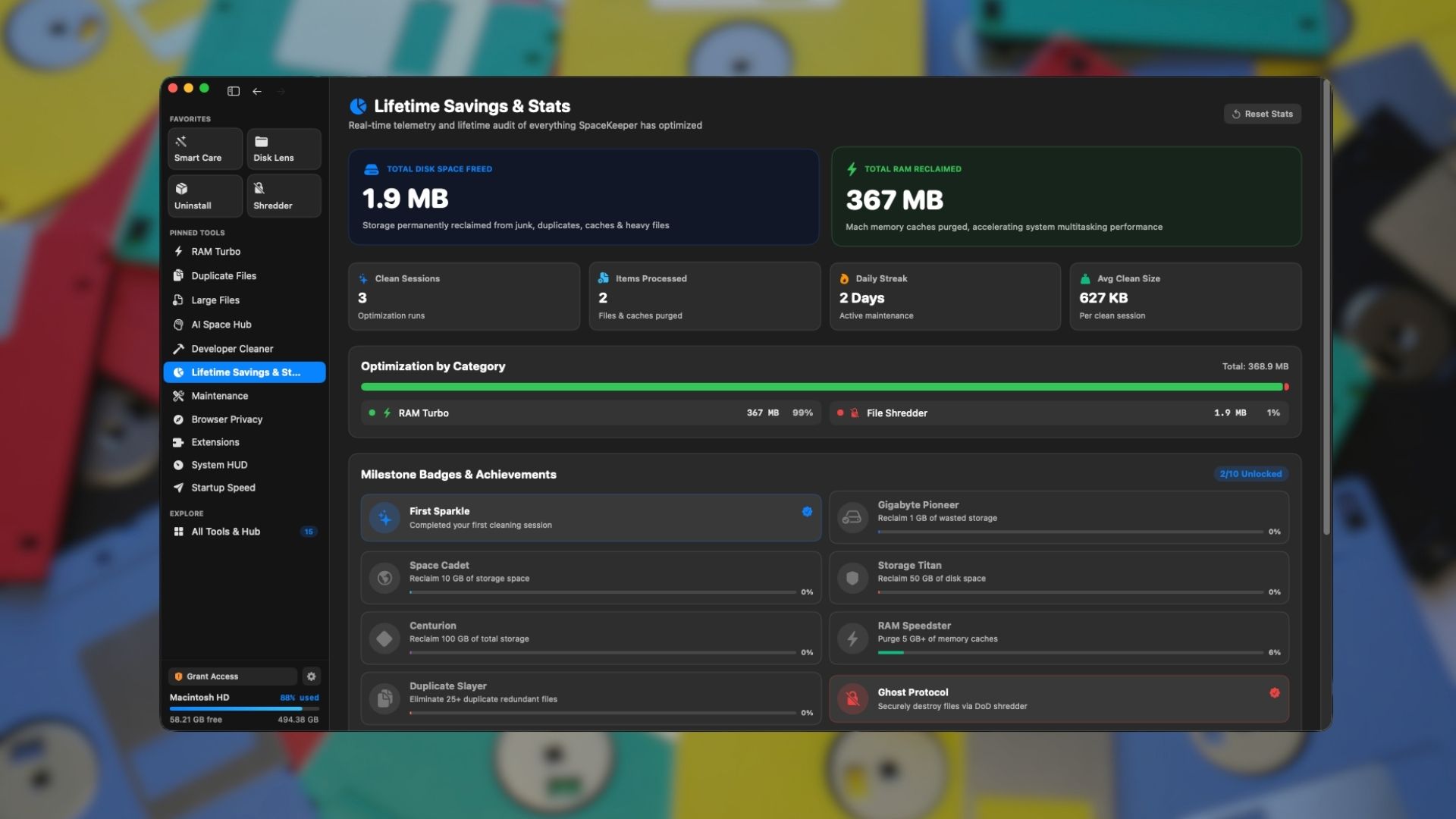The image size is (1456, 819).
Task: Click Gigabyte Pioneer badge icon
Action: (x=852, y=518)
